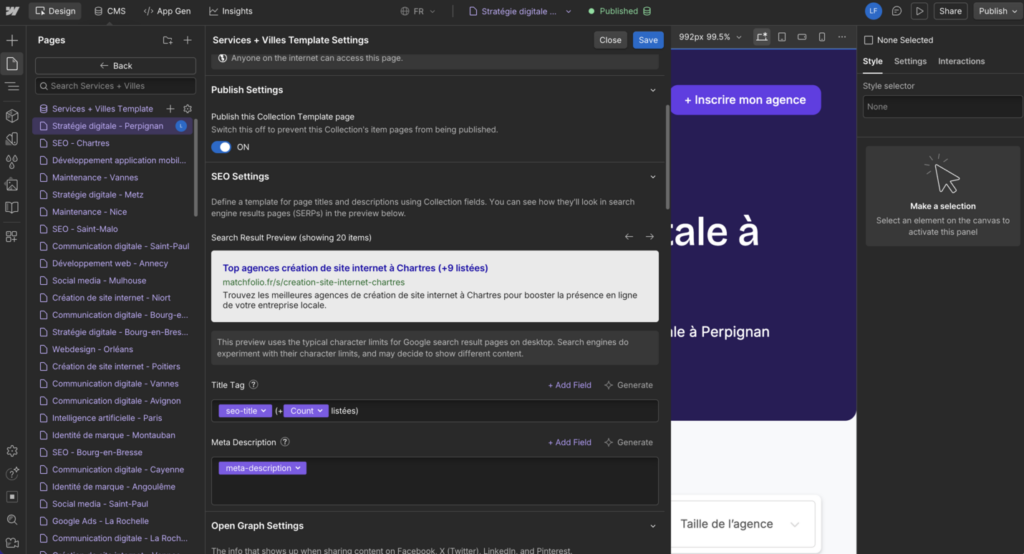Save the template settings
Screen dimensions: 1024x554
(648, 40)
